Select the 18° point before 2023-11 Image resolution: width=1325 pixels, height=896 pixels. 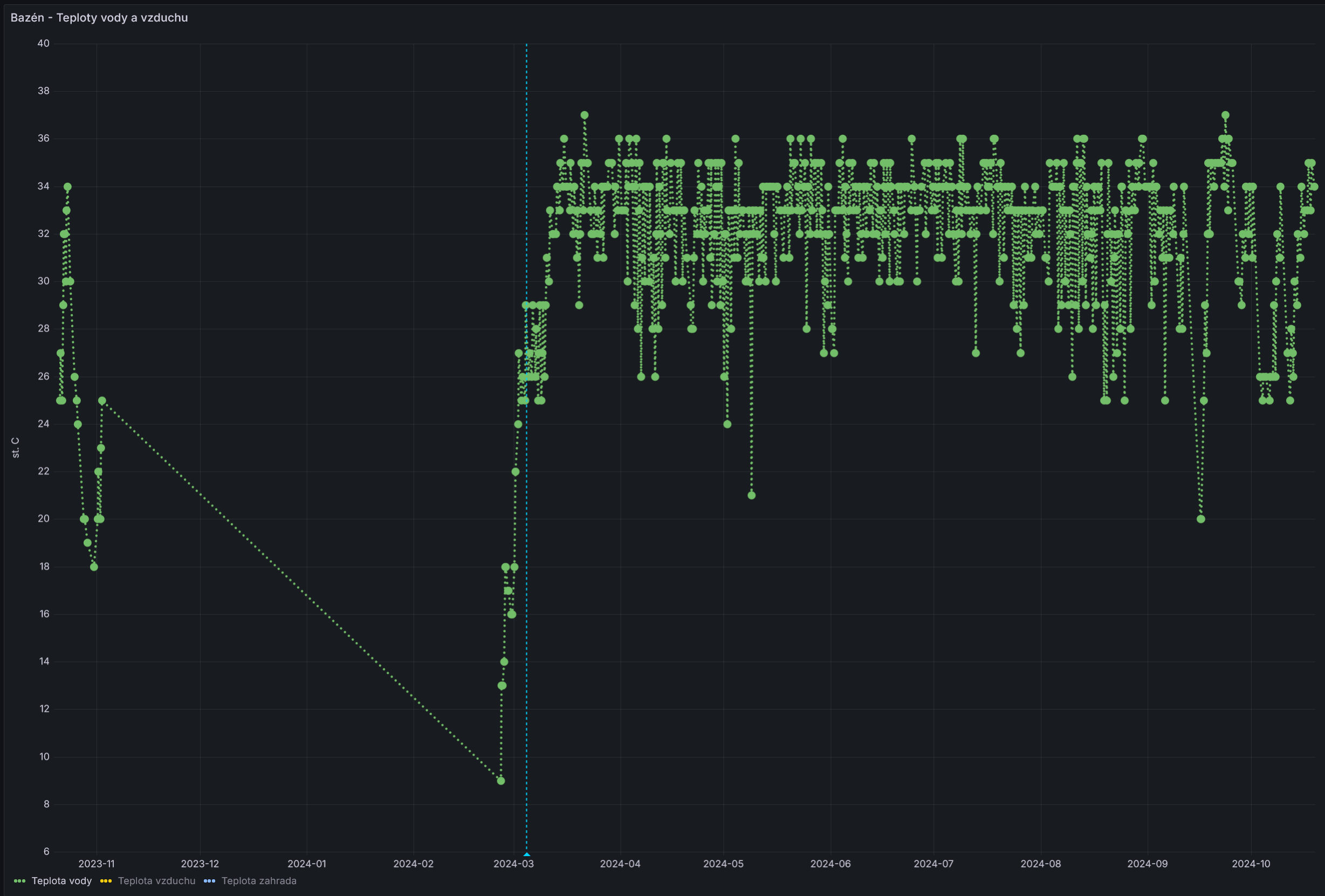(x=94, y=567)
